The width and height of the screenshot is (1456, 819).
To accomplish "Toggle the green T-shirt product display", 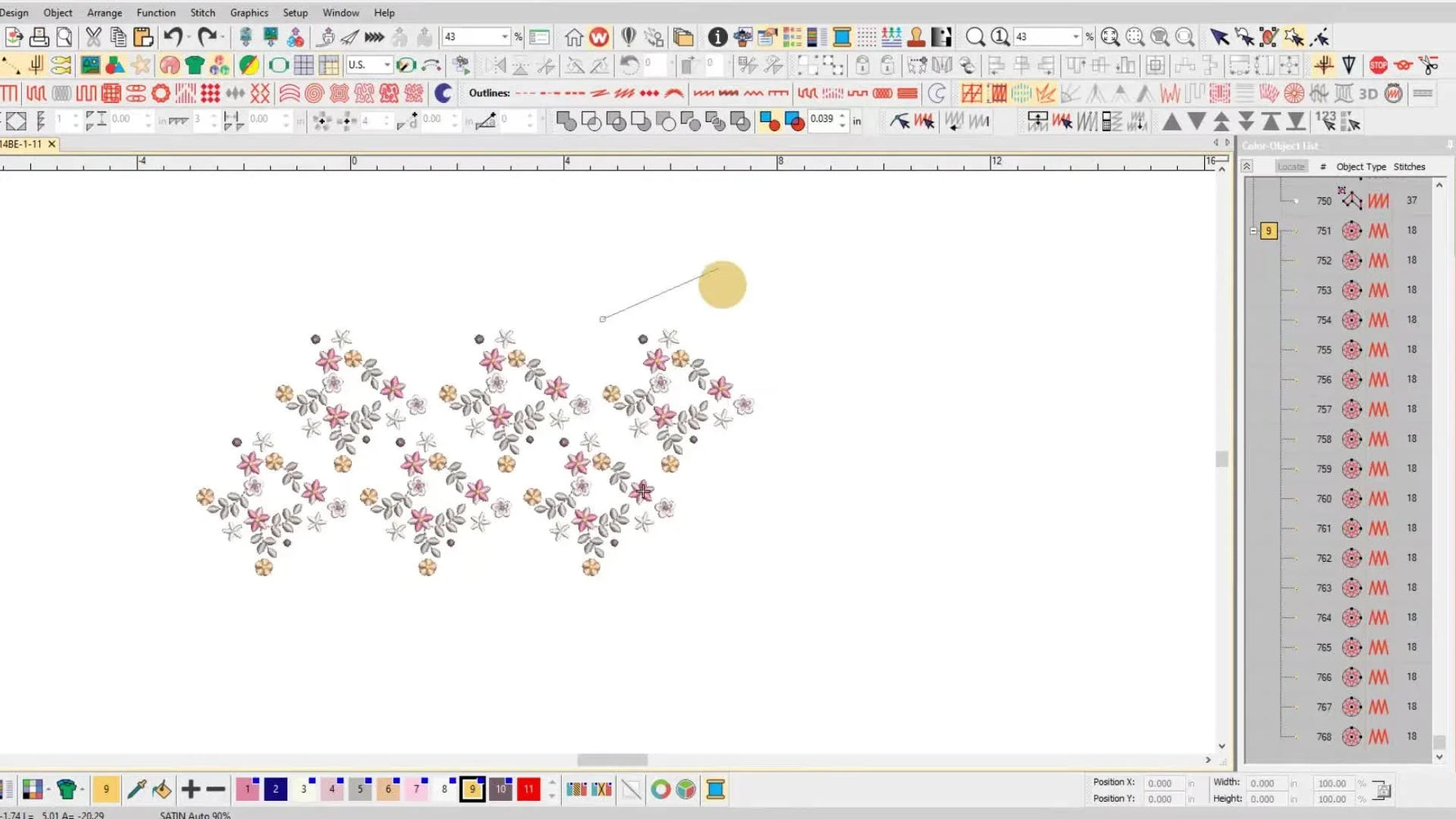I will (x=195, y=65).
